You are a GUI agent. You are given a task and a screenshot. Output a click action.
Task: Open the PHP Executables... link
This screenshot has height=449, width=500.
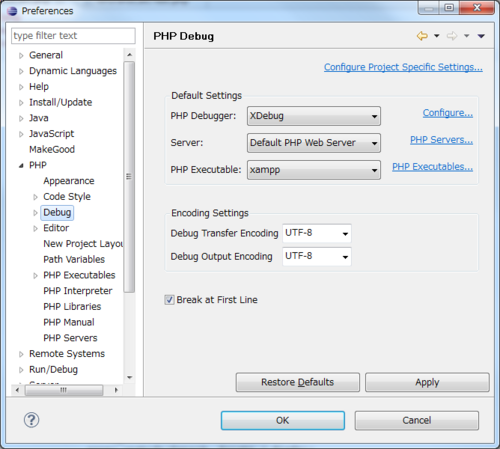pyautogui.click(x=432, y=167)
